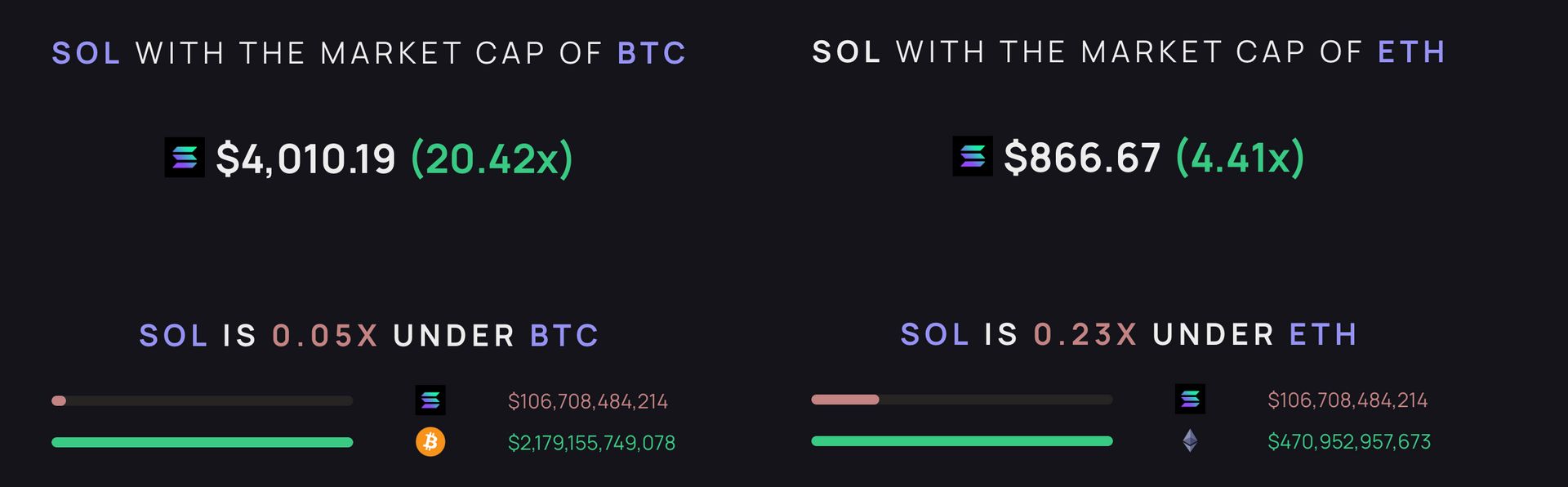Click the Solana logo beside $4,010.19
The width and height of the screenshot is (1568, 487).
[185, 157]
